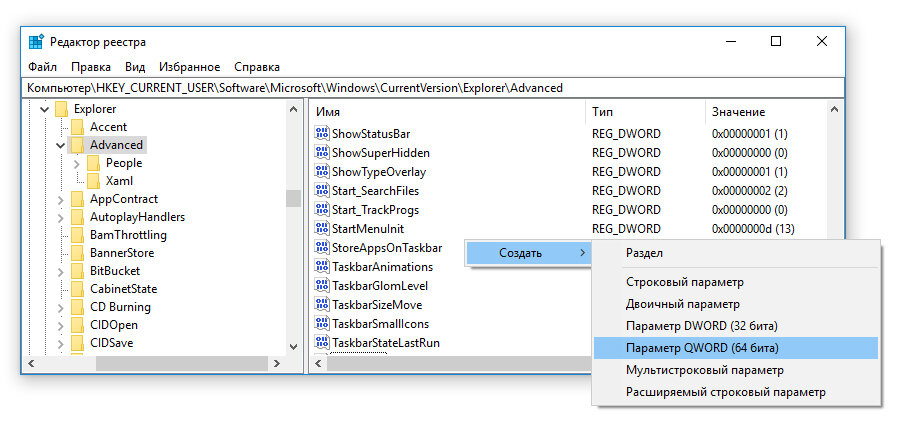Click the AutoplayHandlers folder icon
Screen dimensions: 906x436
[77, 217]
